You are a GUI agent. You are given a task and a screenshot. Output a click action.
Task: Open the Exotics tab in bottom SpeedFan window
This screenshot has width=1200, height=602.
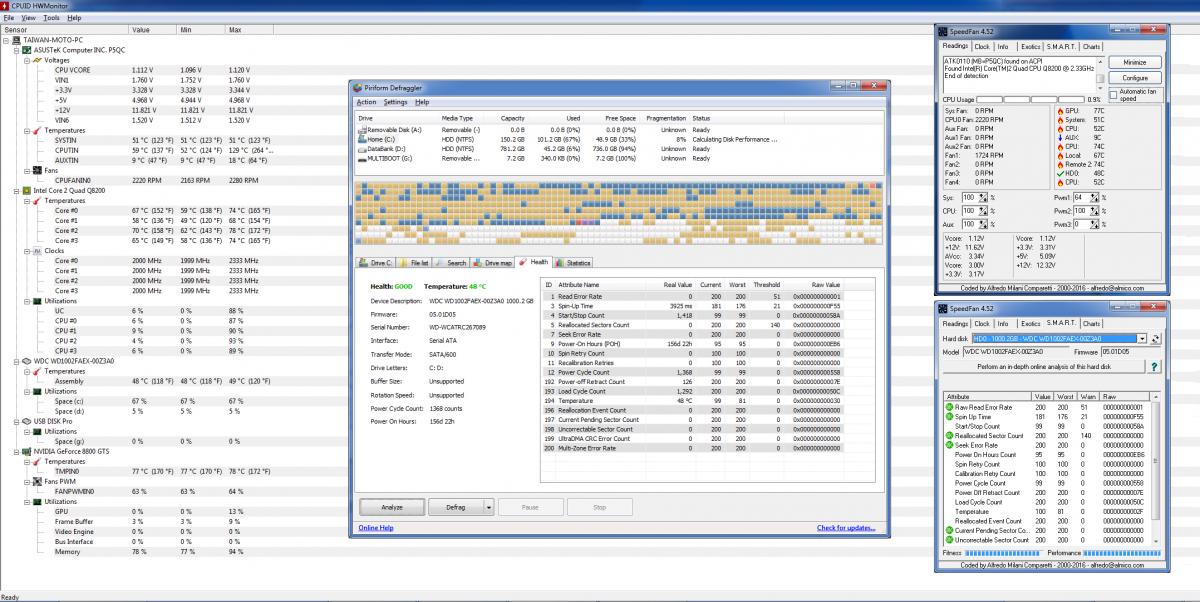point(1029,324)
